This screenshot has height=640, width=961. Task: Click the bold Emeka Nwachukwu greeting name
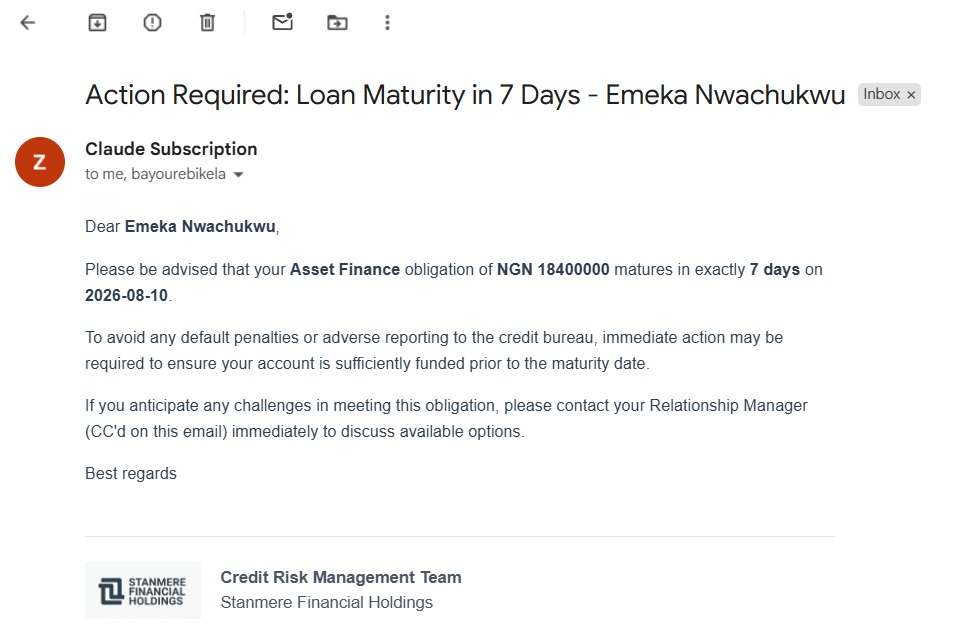click(200, 227)
